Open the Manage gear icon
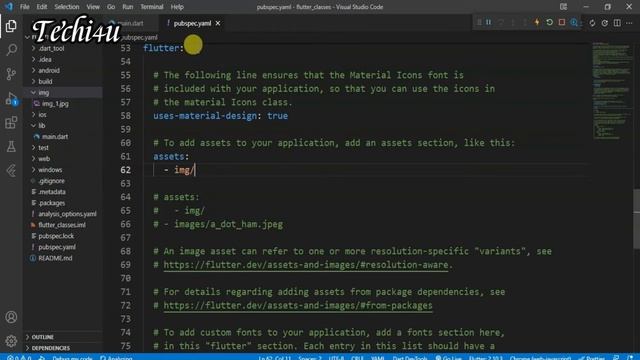The image size is (640, 360). coord(11,340)
